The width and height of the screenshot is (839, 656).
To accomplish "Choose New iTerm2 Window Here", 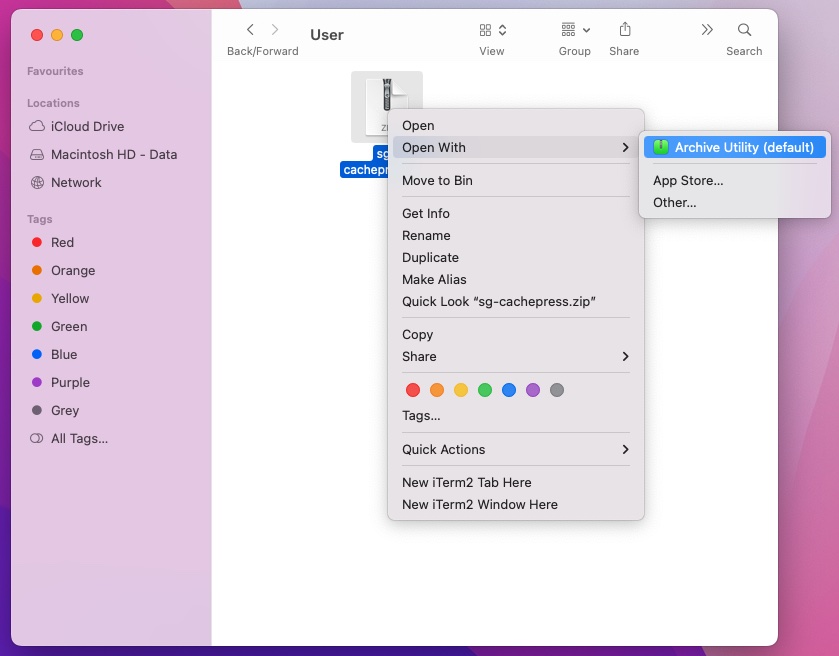I will point(515,505).
